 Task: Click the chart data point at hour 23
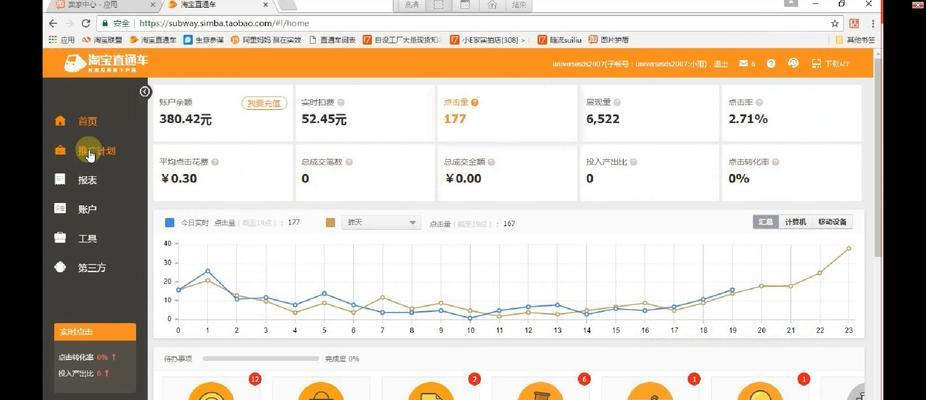(x=849, y=249)
